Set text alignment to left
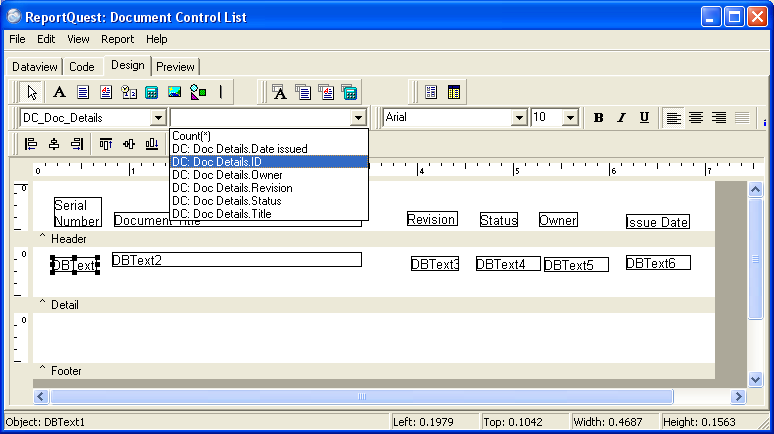774x434 pixels. pyautogui.click(x=673, y=118)
